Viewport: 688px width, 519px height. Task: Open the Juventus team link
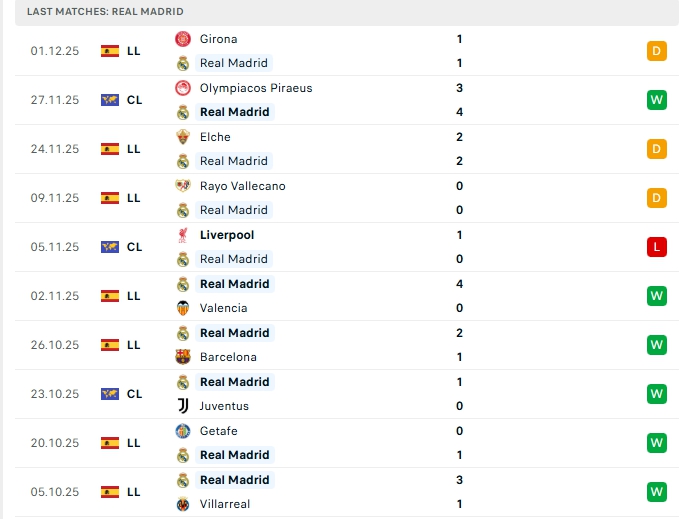coord(224,406)
